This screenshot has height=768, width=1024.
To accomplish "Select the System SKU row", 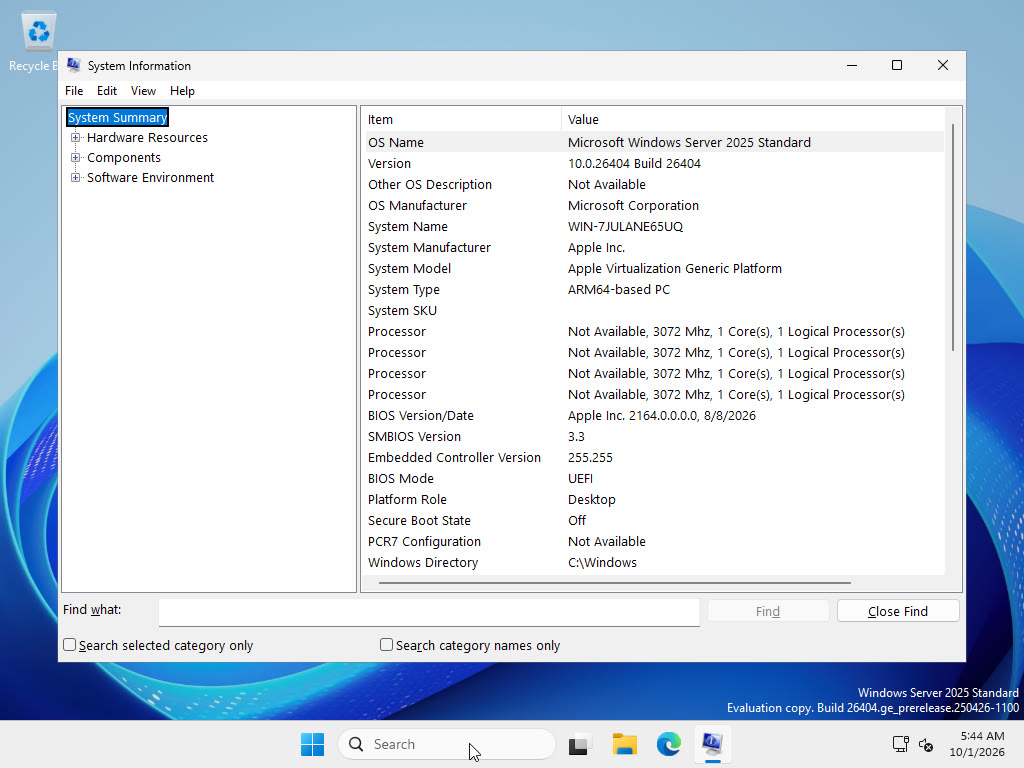I will tap(654, 310).
